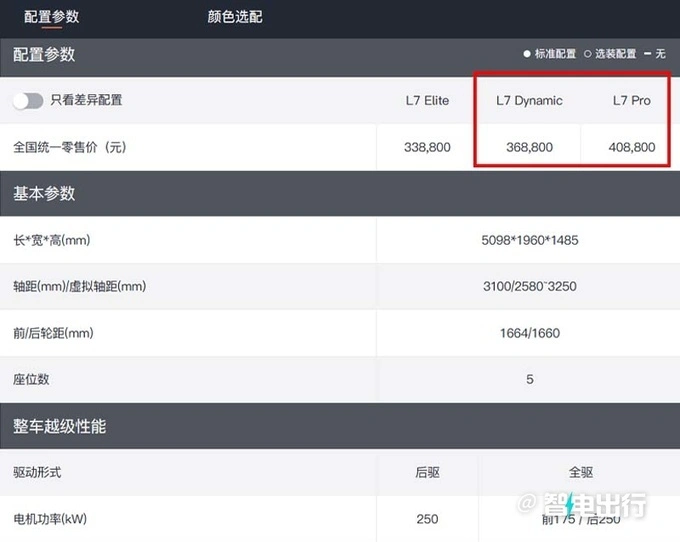Screen dimensions: 680x542
Task: Click the 轴距 value 3100/2580~3250
Action: (529, 286)
